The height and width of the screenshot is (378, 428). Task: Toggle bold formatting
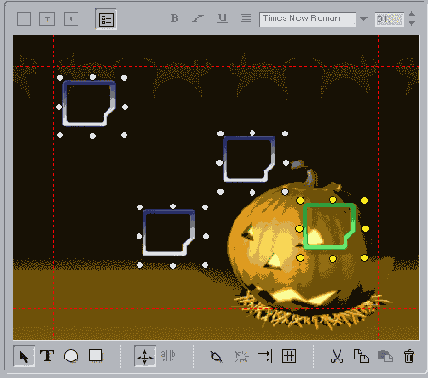coord(174,18)
